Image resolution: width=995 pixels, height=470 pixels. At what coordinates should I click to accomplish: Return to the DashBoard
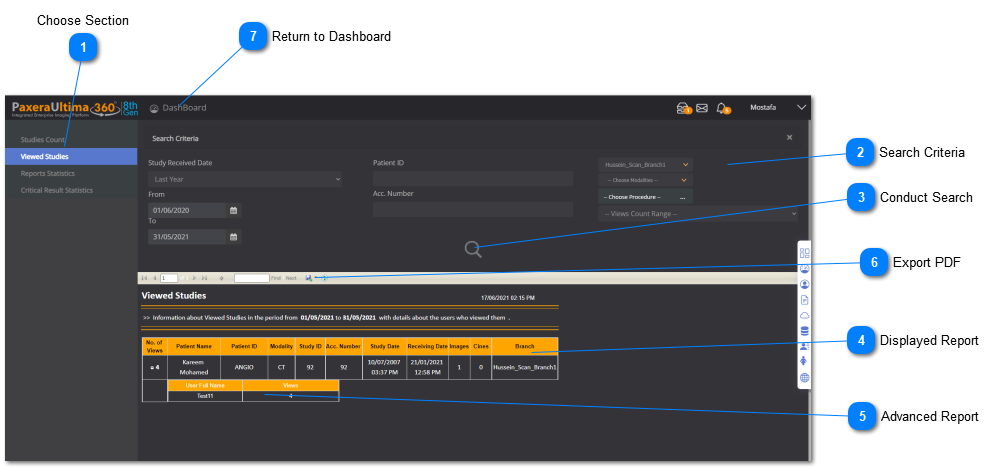tap(178, 108)
